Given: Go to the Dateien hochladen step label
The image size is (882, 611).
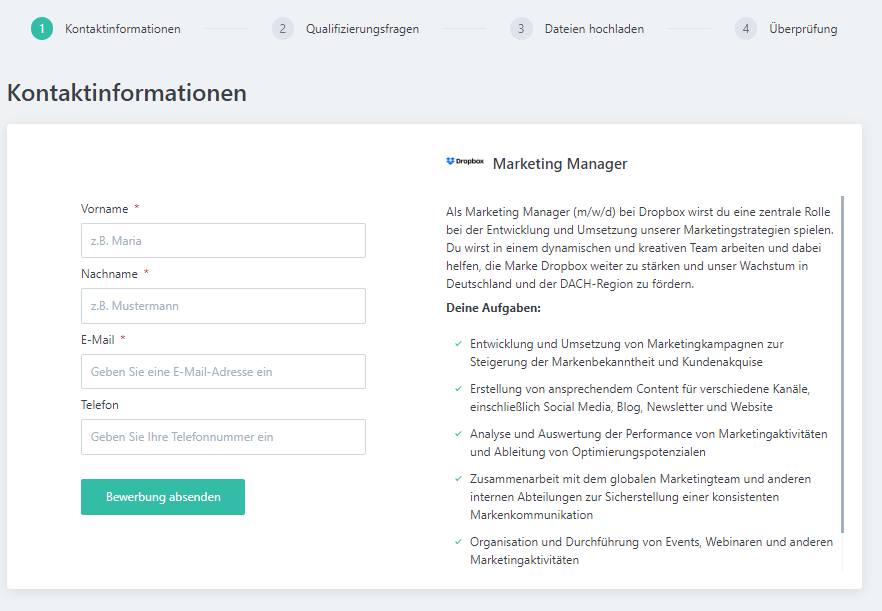Looking at the screenshot, I should pos(594,29).
